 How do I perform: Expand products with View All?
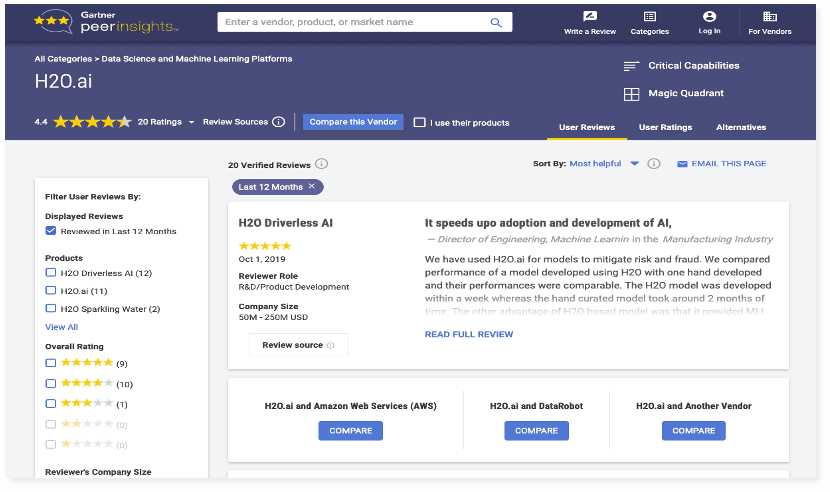[x=61, y=327]
